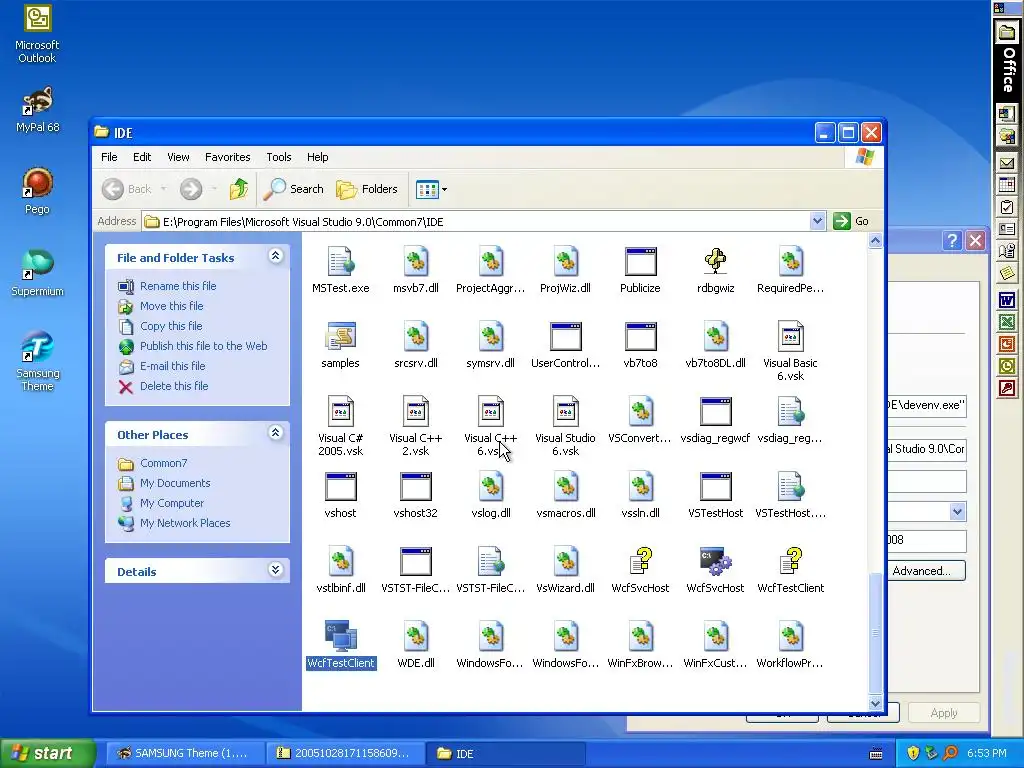Select the VSTestHost application icon

715,487
